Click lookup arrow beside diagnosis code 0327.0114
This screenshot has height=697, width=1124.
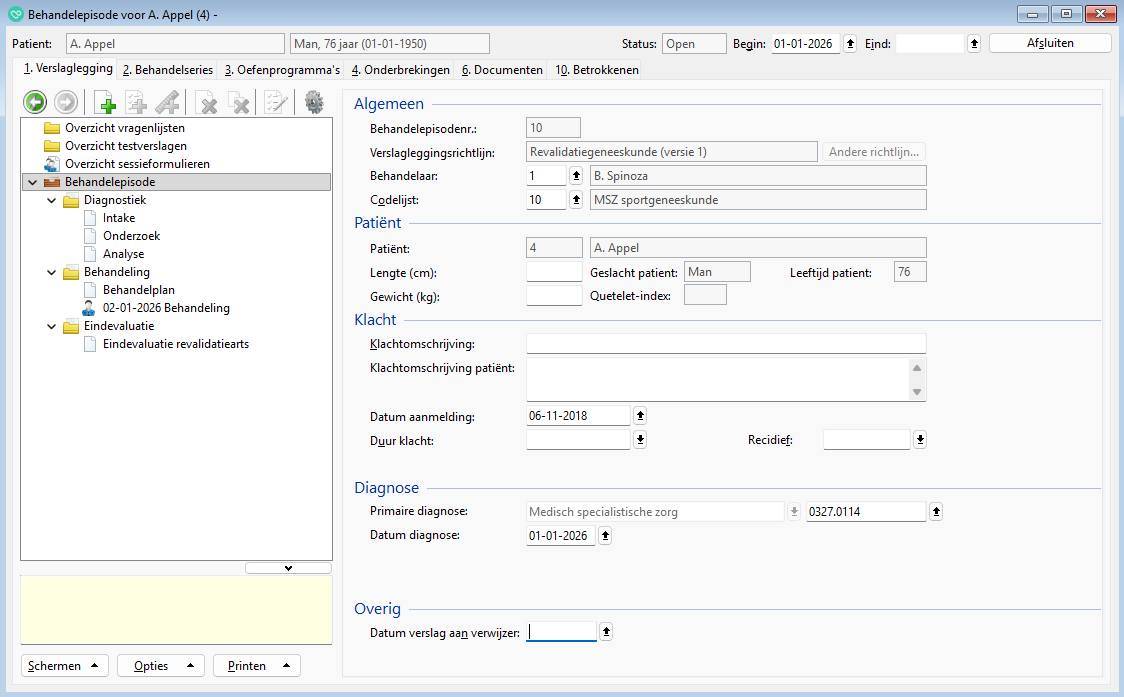click(x=936, y=511)
